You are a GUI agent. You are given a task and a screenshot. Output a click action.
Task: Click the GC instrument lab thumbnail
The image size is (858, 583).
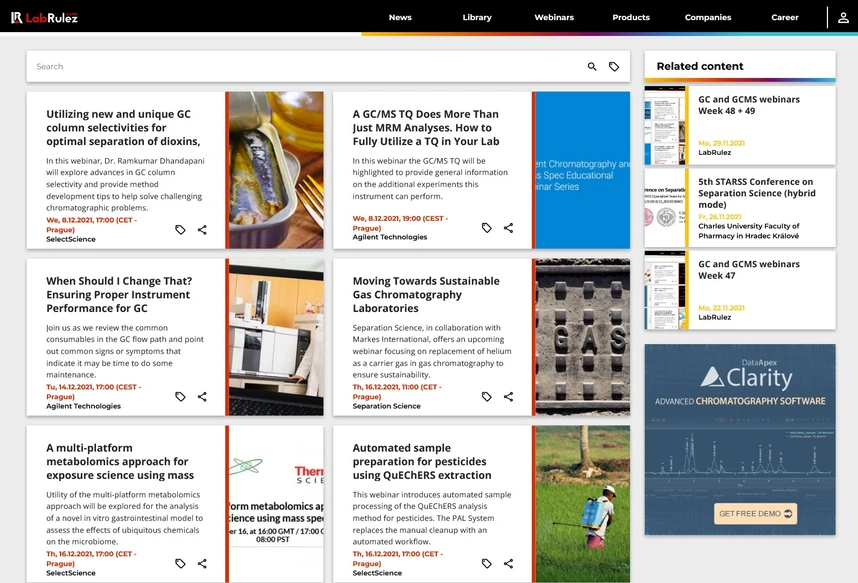click(x=276, y=337)
